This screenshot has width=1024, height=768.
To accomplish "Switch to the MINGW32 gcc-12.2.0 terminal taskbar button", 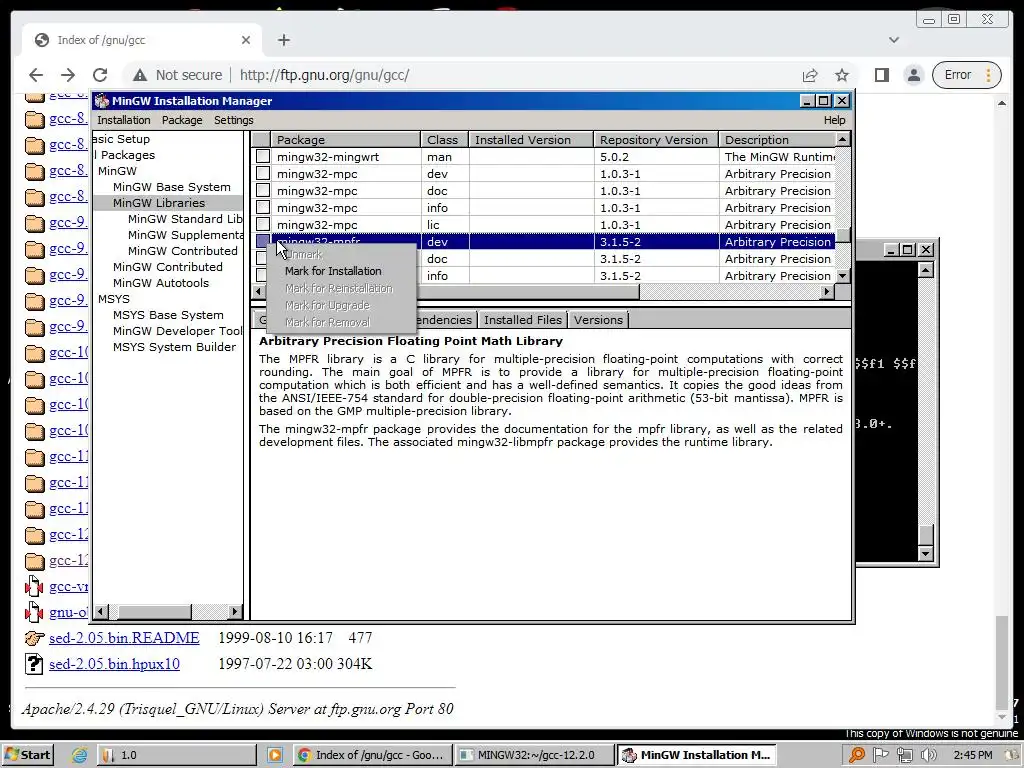I will tap(534, 755).
